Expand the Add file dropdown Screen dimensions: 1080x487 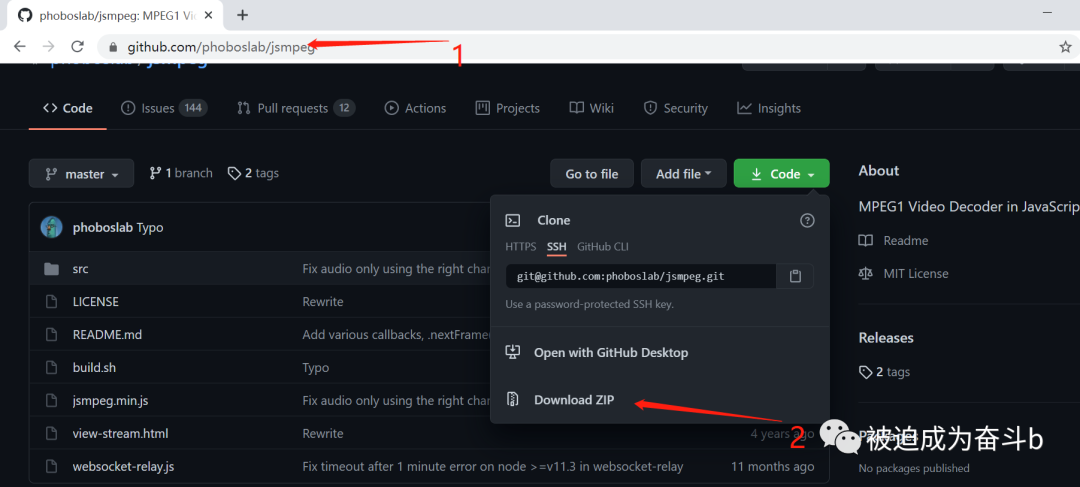[683, 174]
